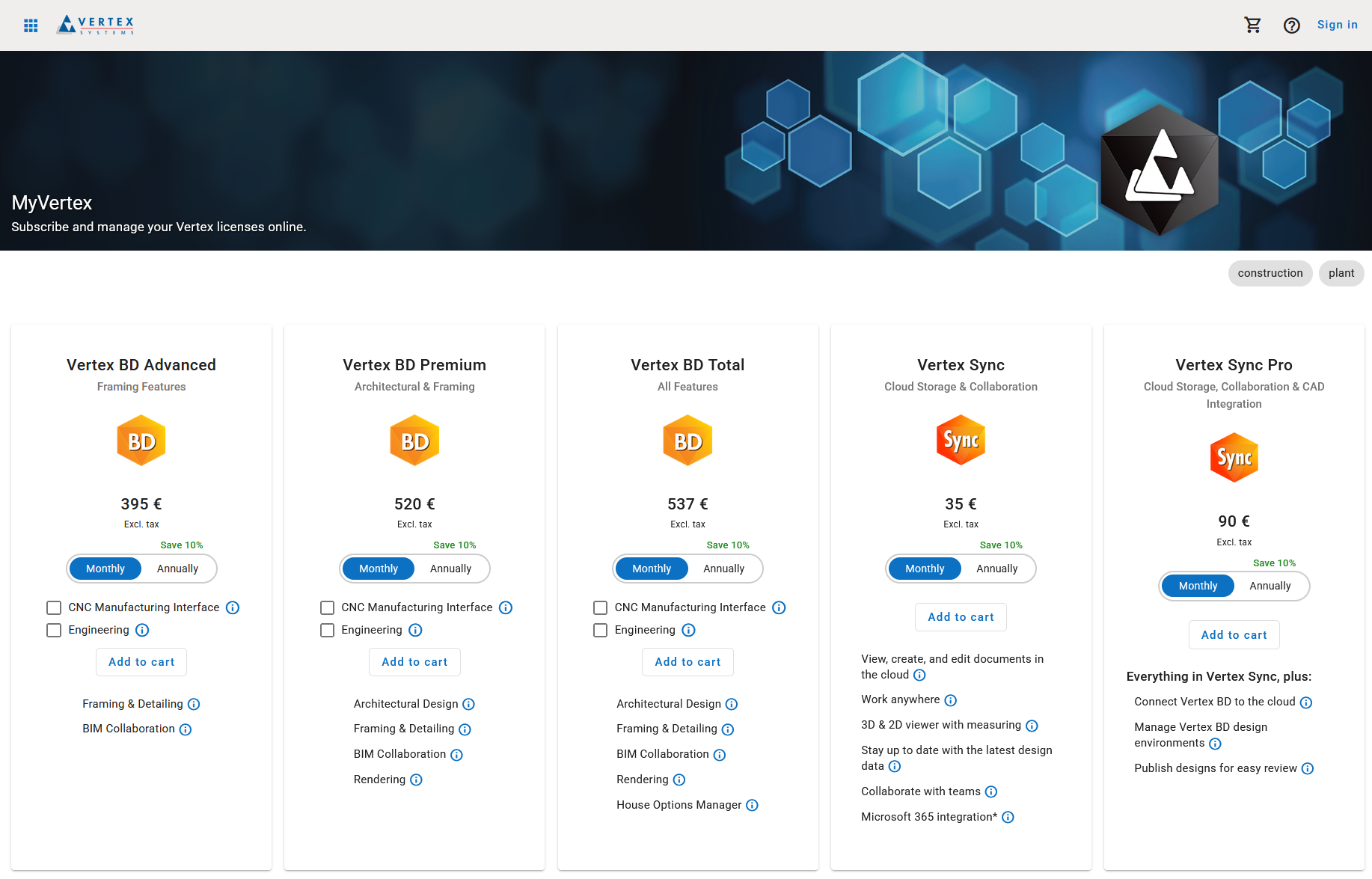Open the help question mark icon
Image resolution: width=1372 pixels, height=879 pixels.
click(1291, 25)
